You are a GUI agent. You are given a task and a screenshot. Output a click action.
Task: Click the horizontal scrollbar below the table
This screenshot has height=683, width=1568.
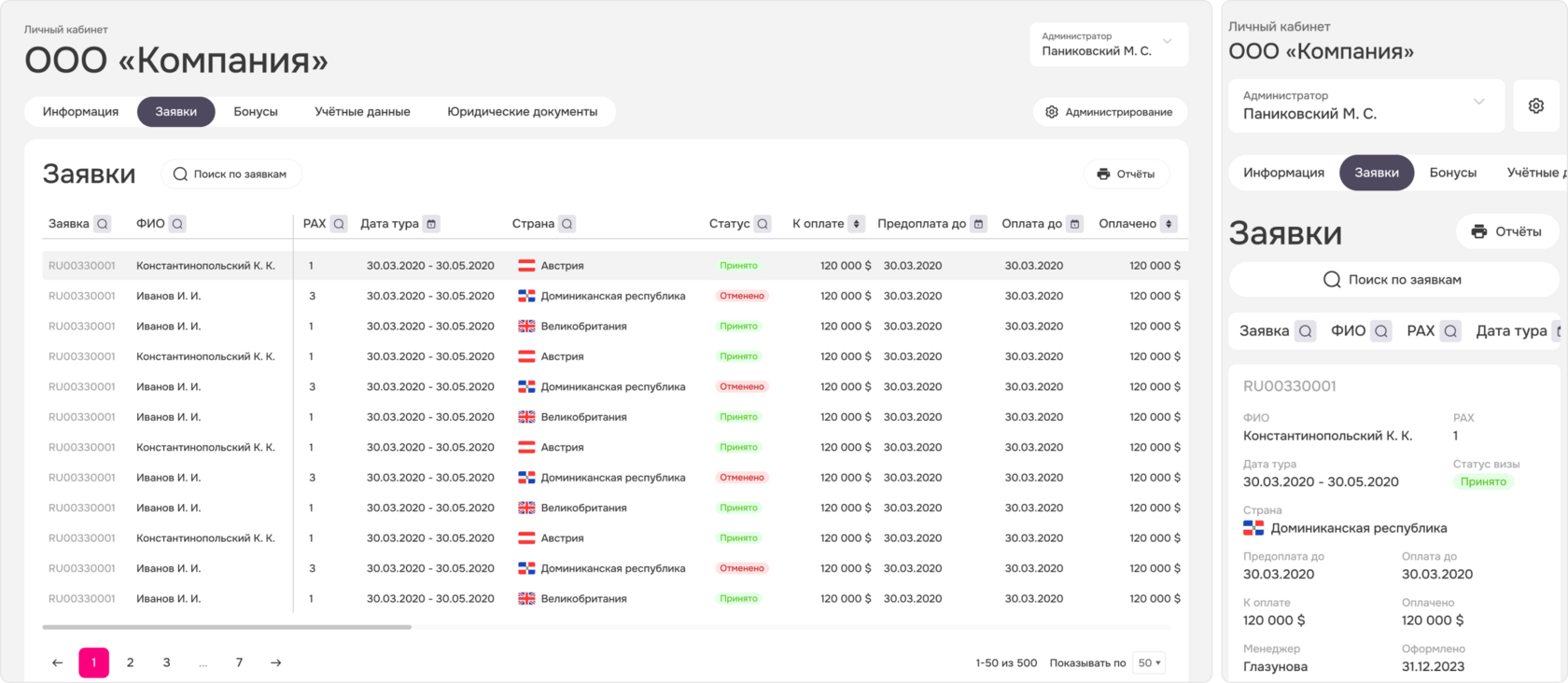coord(227,627)
